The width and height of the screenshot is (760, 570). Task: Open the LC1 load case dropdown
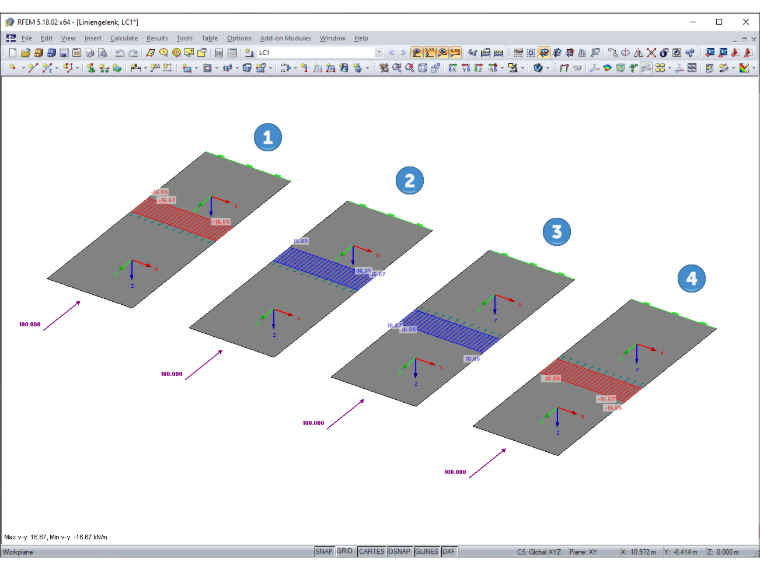pos(379,52)
